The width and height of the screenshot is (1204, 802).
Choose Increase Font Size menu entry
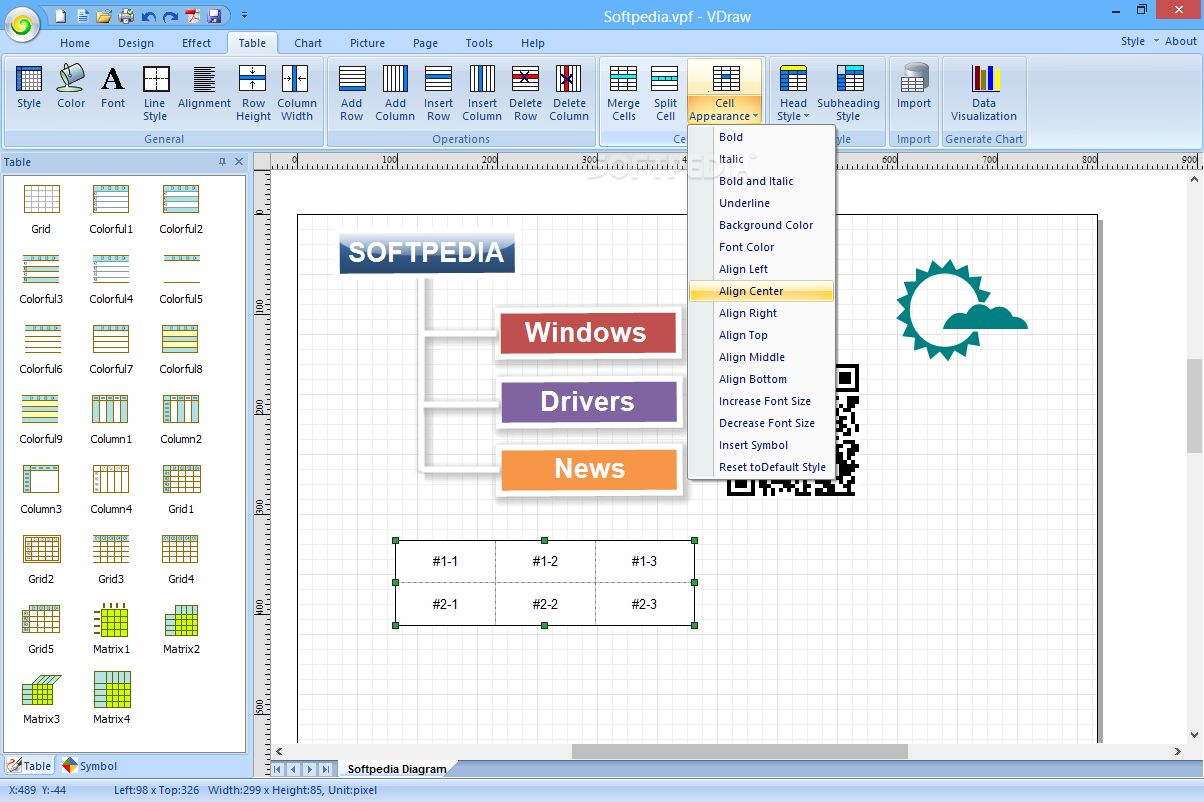(x=761, y=401)
